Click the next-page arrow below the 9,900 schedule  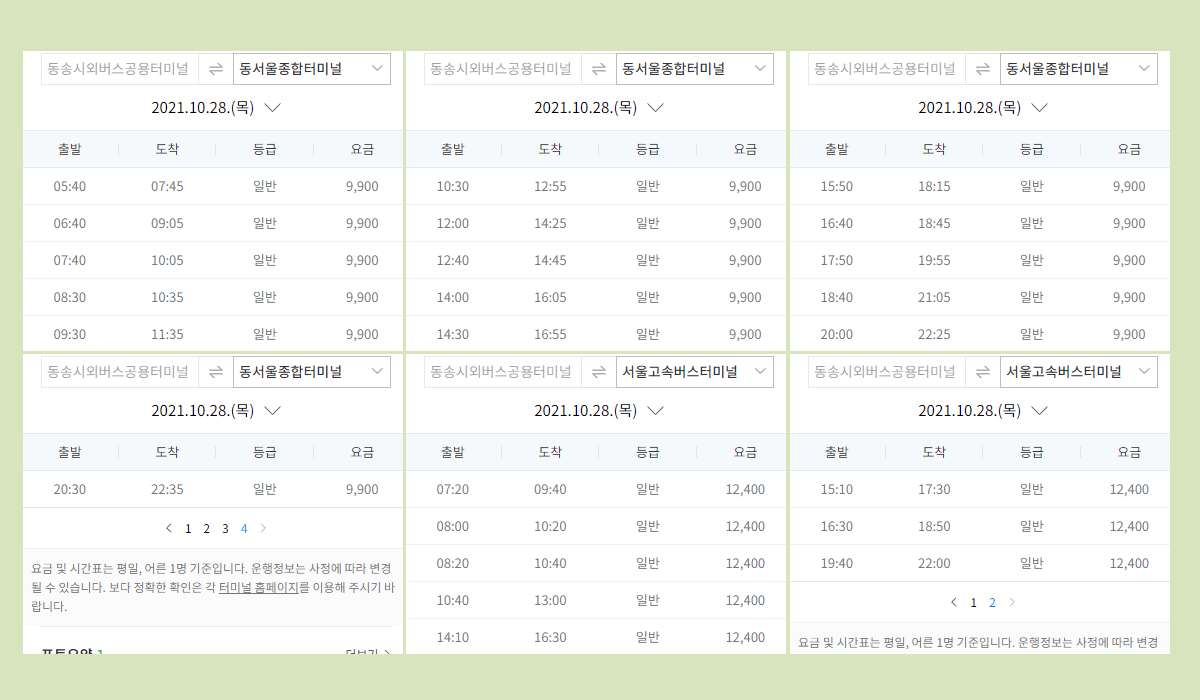tap(262, 528)
